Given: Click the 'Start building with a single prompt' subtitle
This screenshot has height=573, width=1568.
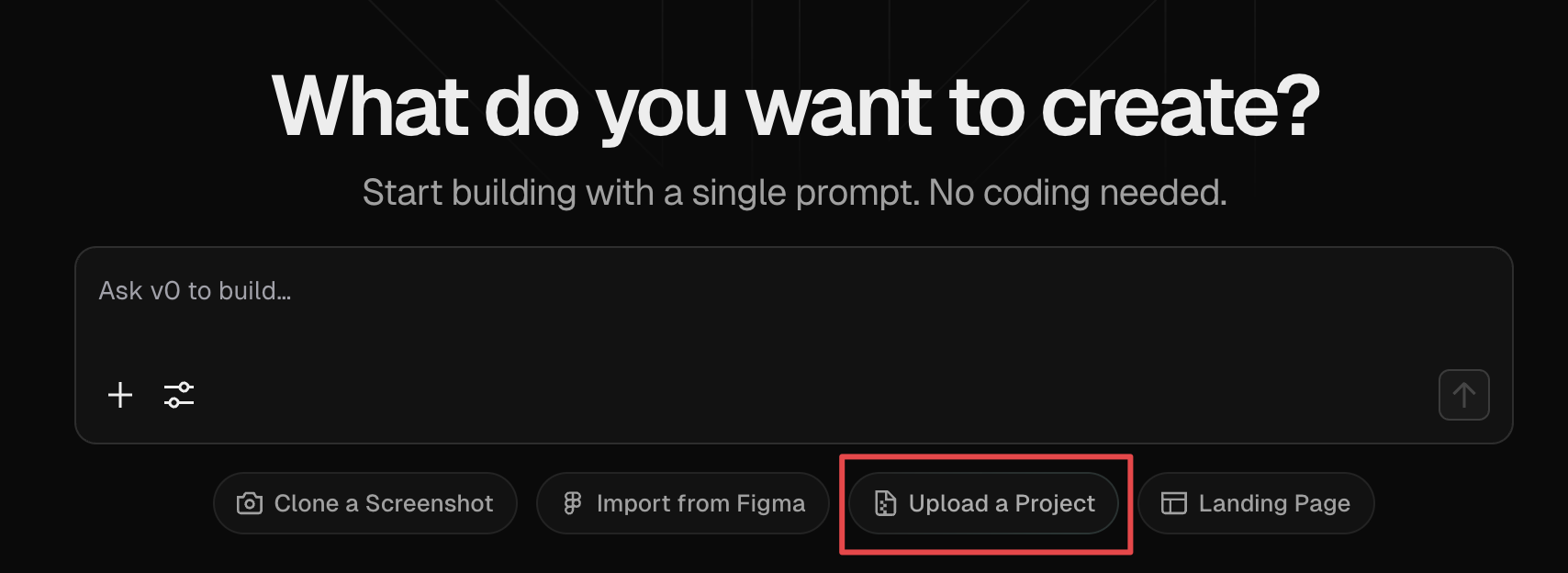Looking at the screenshot, I should click(794, 193).
